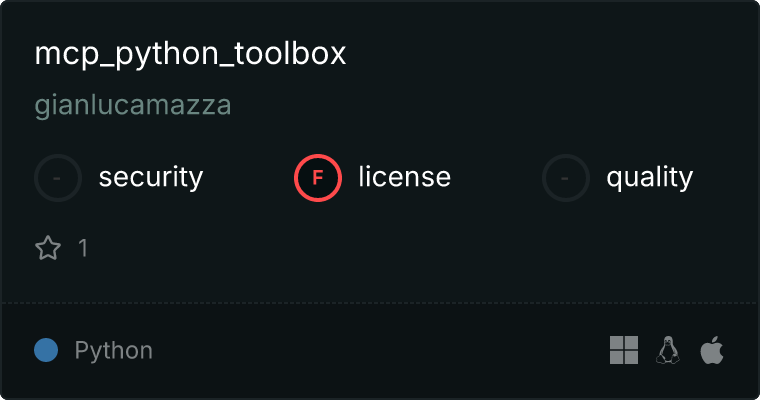
Task: Click the empty security score circle
Action: 58,178
